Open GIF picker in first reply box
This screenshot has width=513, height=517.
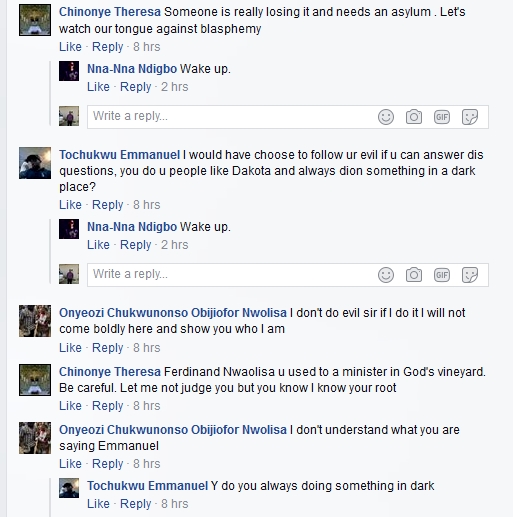pyautogui.click(x=442, y=117)
